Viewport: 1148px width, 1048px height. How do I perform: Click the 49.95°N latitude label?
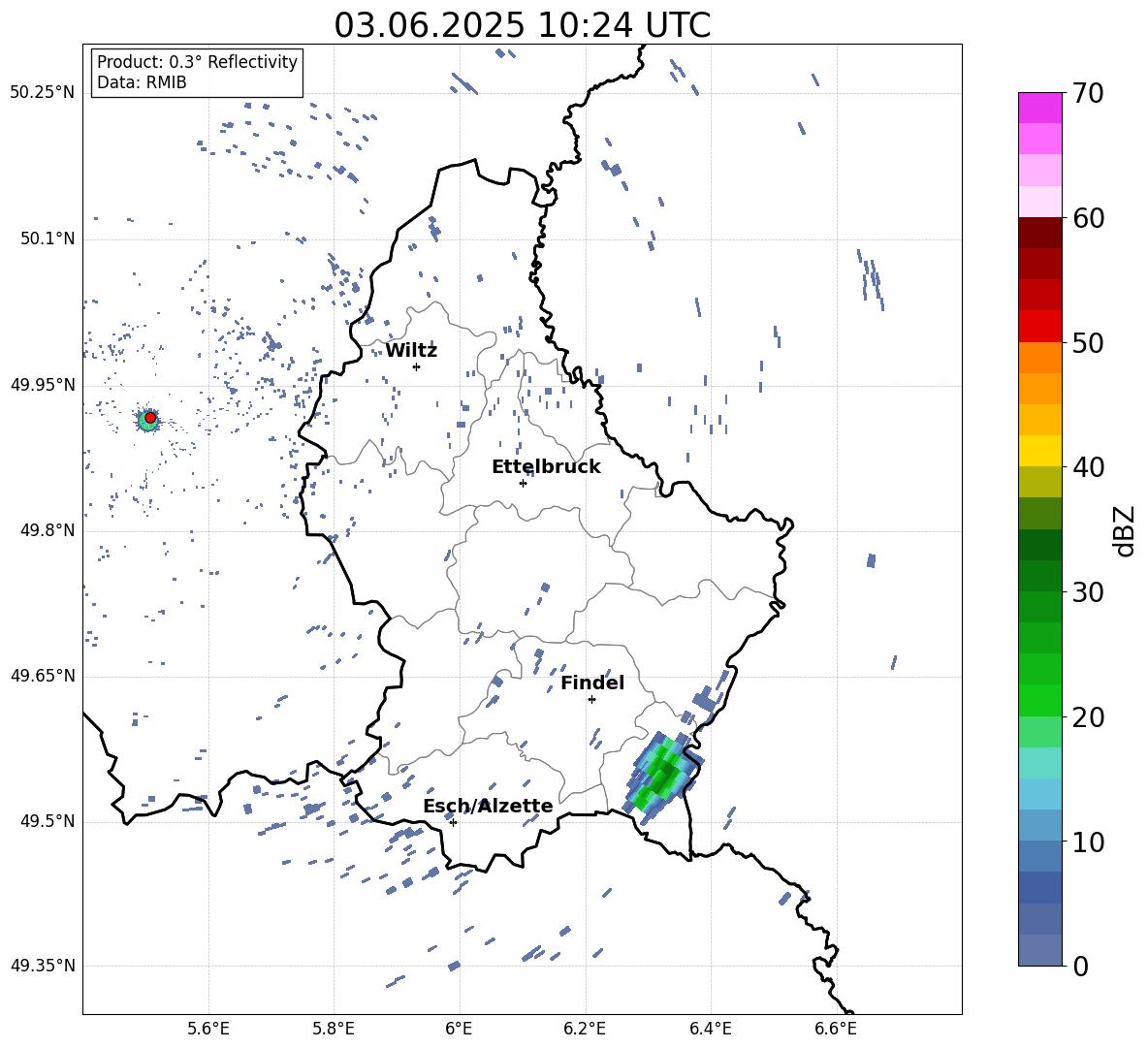coord(43,385)
